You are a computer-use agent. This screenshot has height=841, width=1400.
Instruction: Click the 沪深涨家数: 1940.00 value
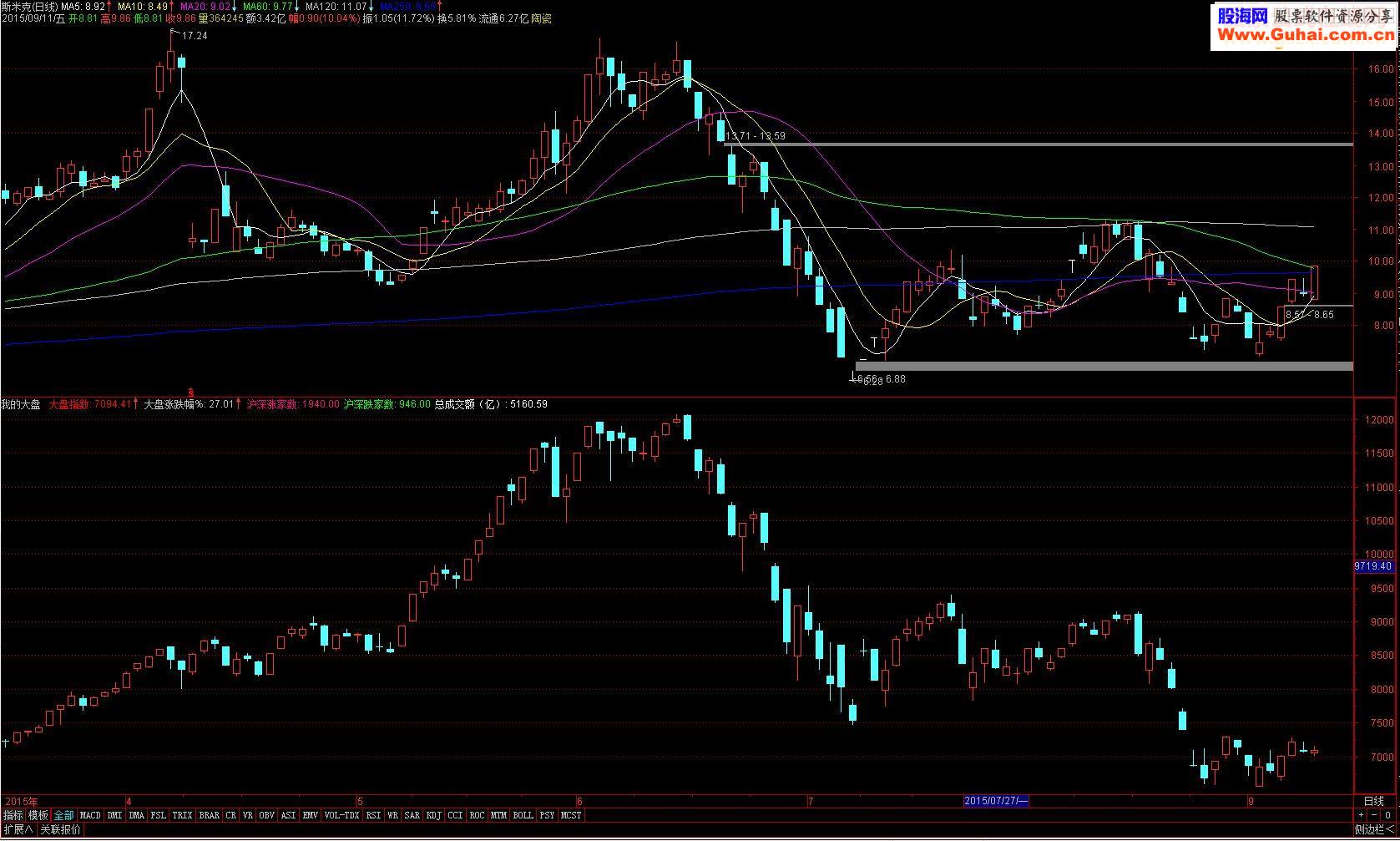pyautogui.click(x=293, y=404)
